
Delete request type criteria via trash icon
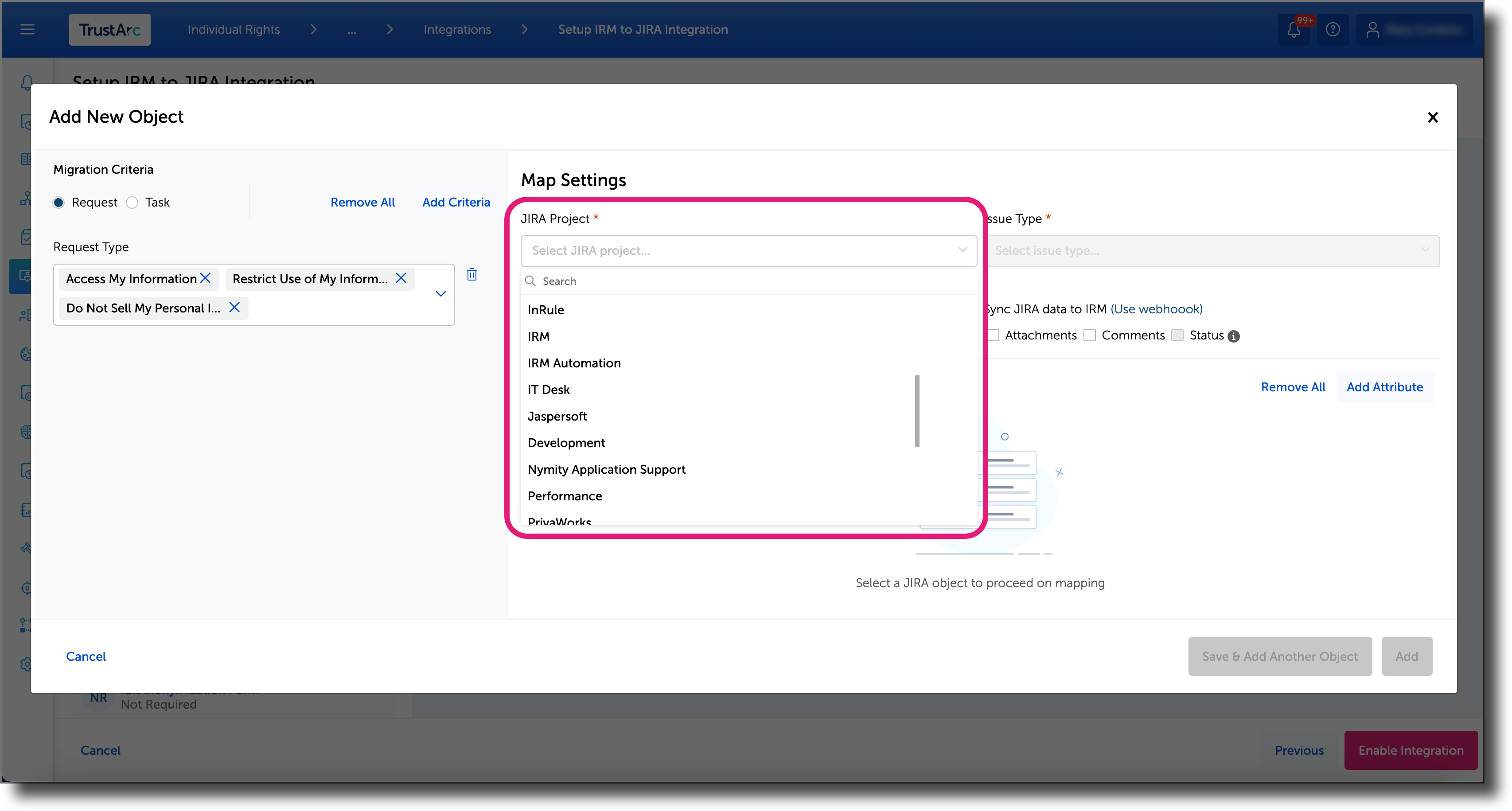click(472, 275)
